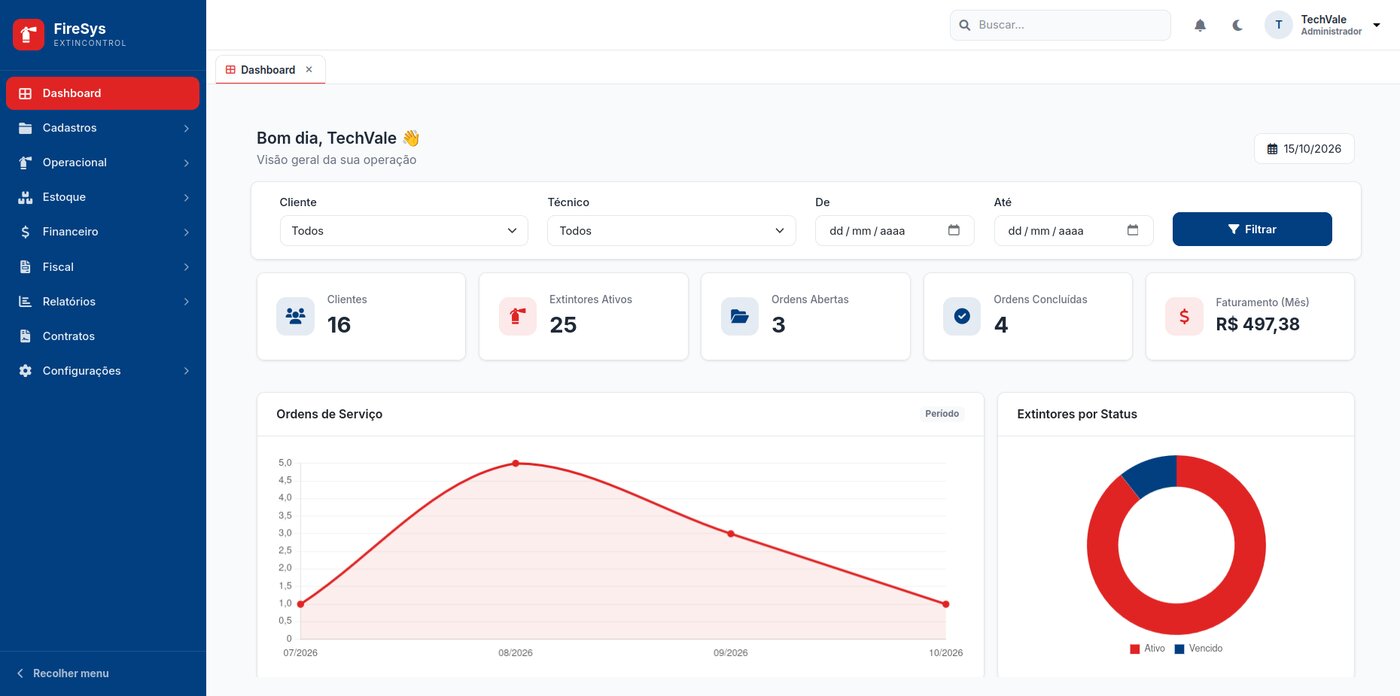Open the Cliente dropdown
The height and width of the screenshot is (696, 1400).
tap(404, 230)
